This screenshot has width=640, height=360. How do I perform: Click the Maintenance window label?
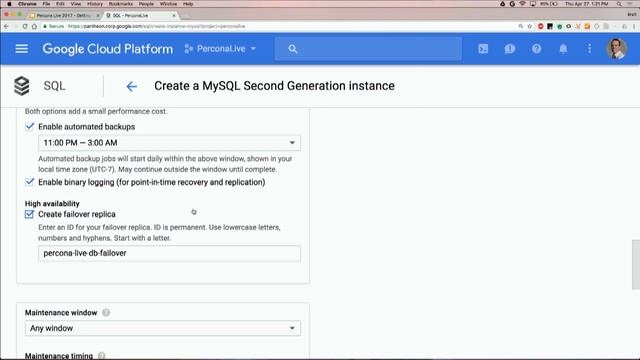coord(61,313)
